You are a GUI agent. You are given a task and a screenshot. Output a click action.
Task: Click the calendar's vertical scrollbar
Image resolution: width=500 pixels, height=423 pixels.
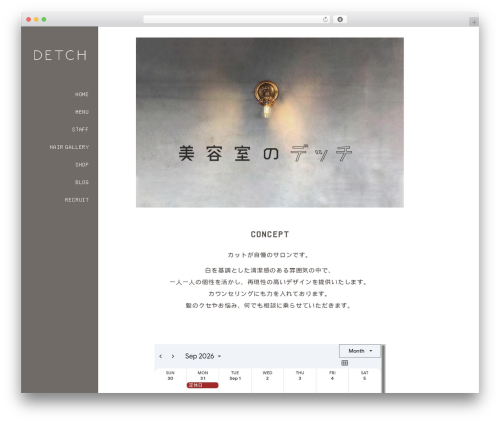[x=383, y=369]
